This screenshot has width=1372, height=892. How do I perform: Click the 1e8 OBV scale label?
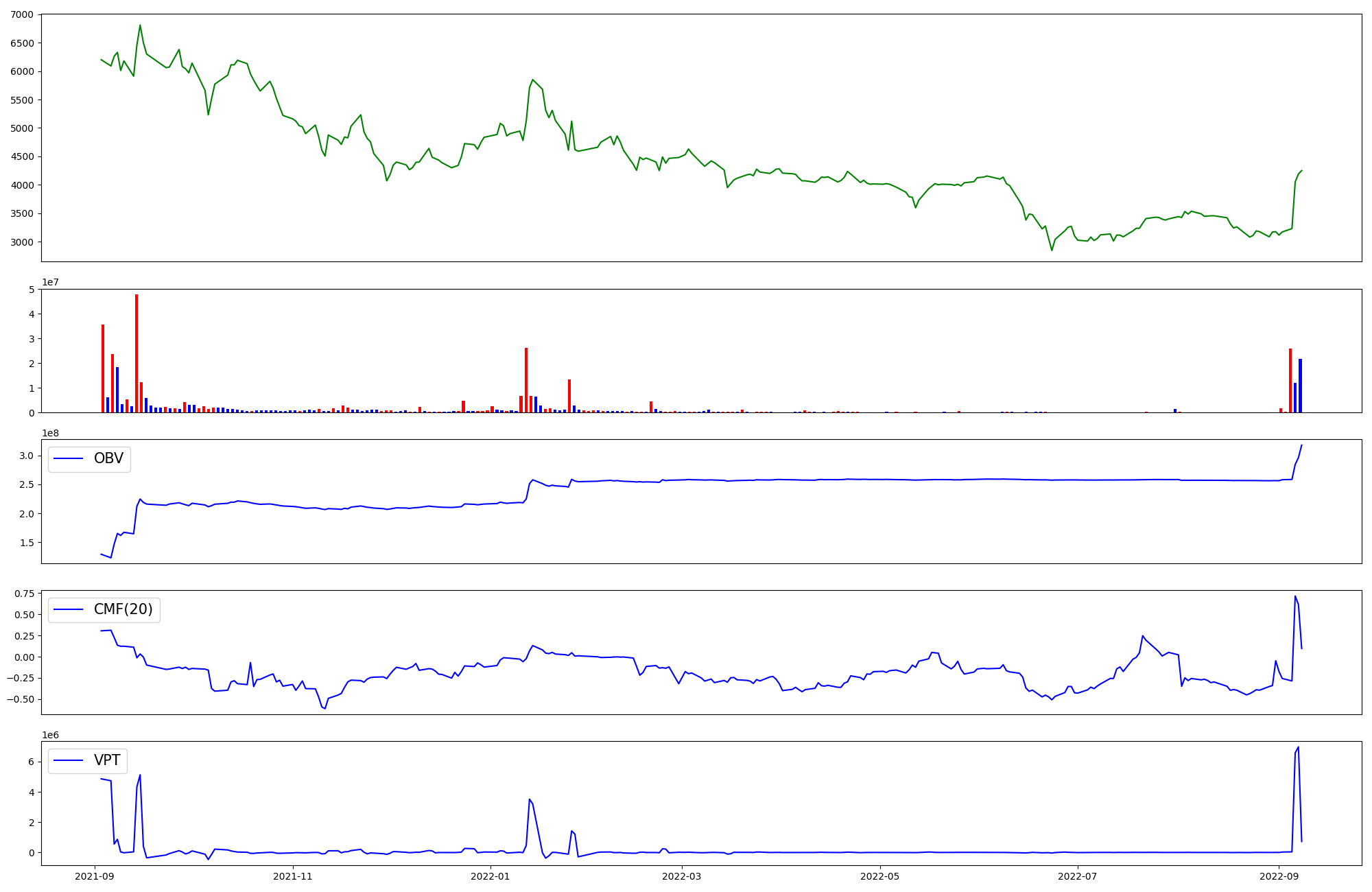pyautogui.click(x=50, y=433)
